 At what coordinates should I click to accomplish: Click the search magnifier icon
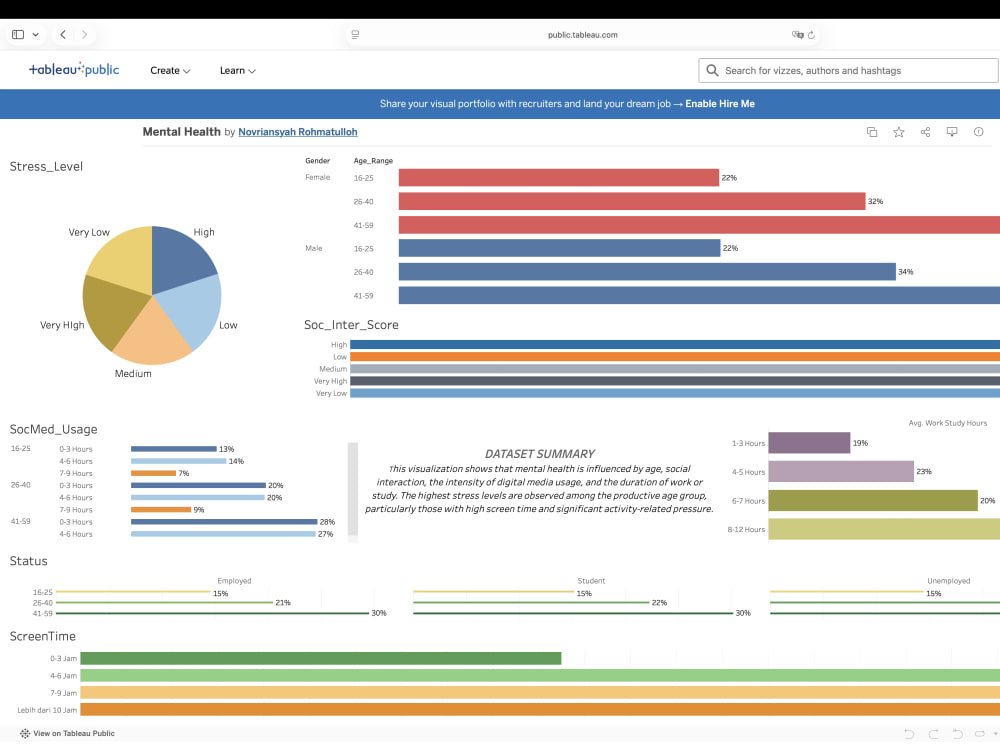[712, 71]
